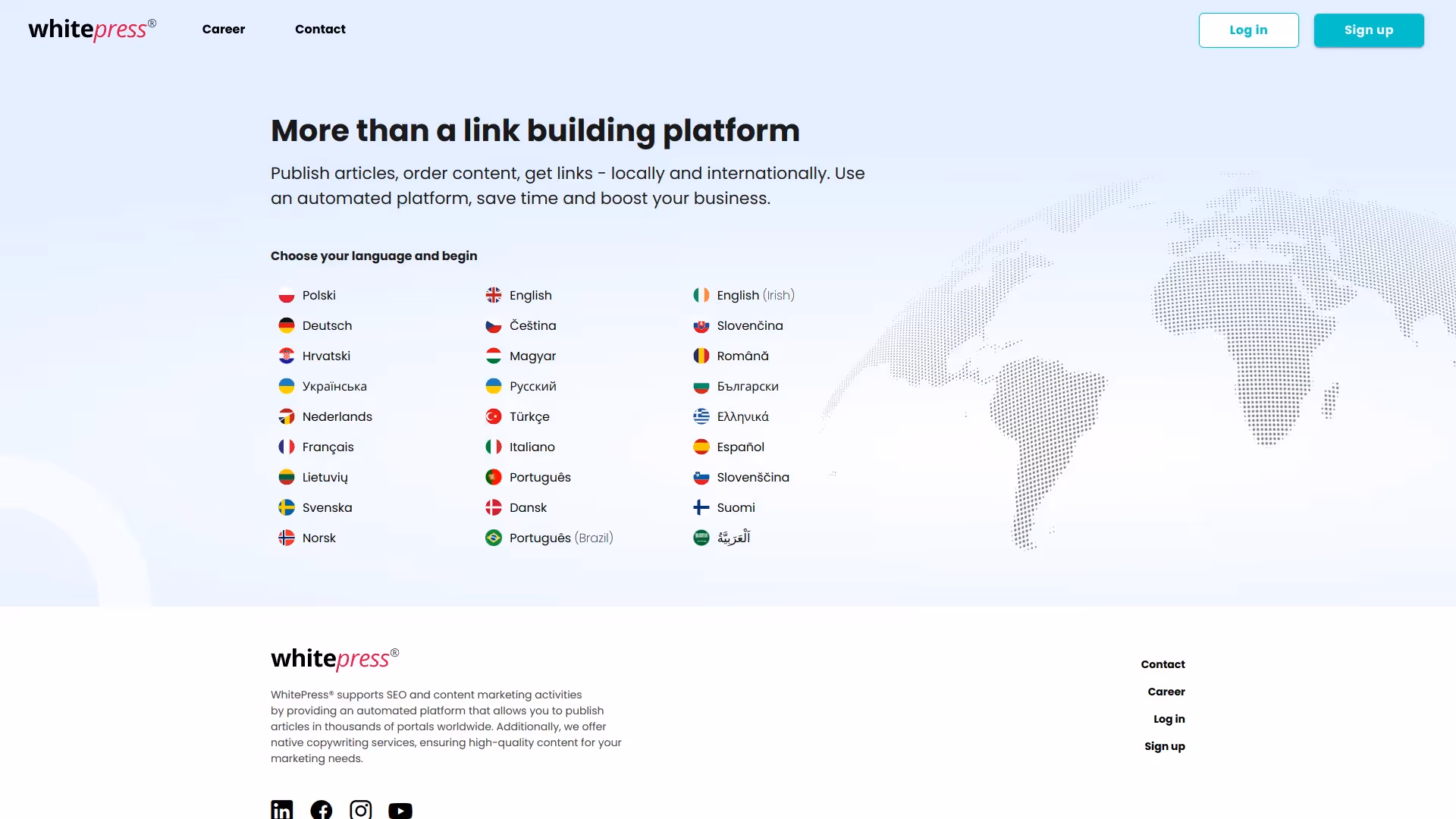The width and height of the screenshot is (1456, 819).
Task: Click the Sign up button
Action: tap(1368, 30)
